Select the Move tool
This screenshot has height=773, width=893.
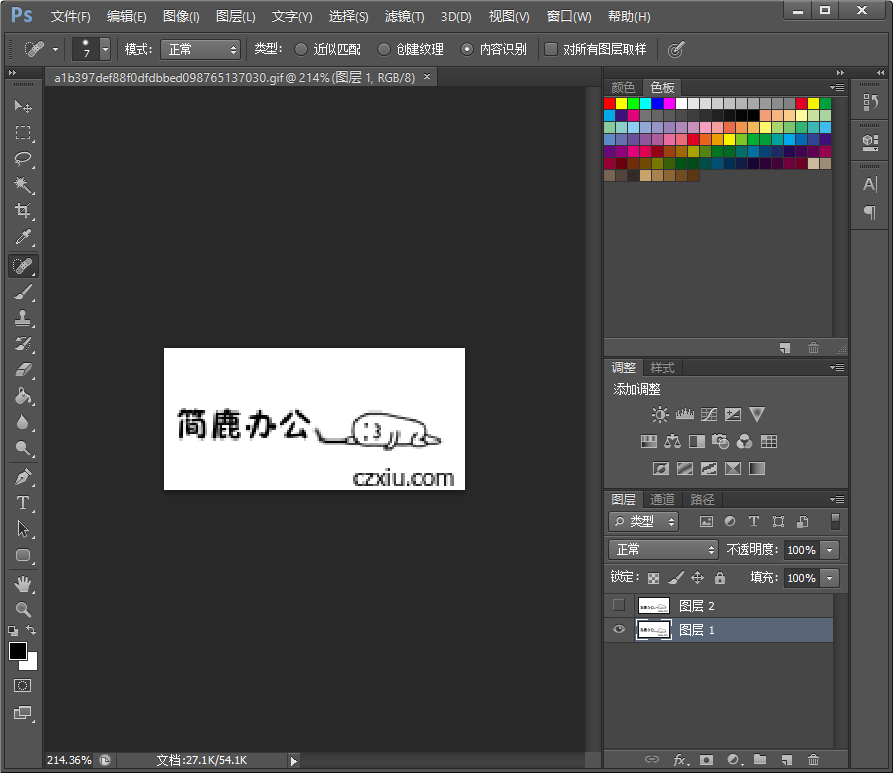24,106
